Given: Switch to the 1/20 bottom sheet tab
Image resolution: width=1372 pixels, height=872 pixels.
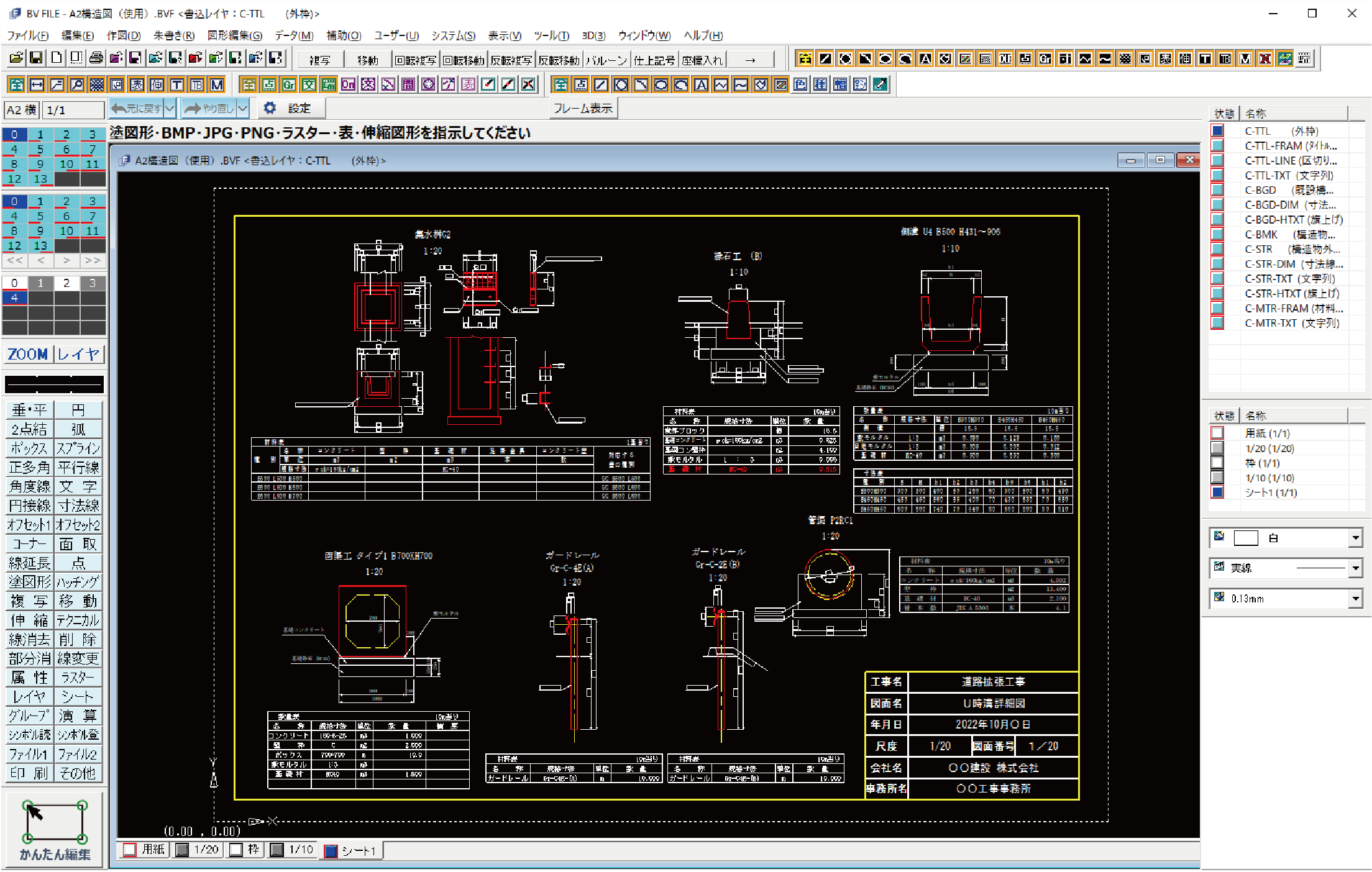Looking at the screenshot, I should tap(198, 850).
